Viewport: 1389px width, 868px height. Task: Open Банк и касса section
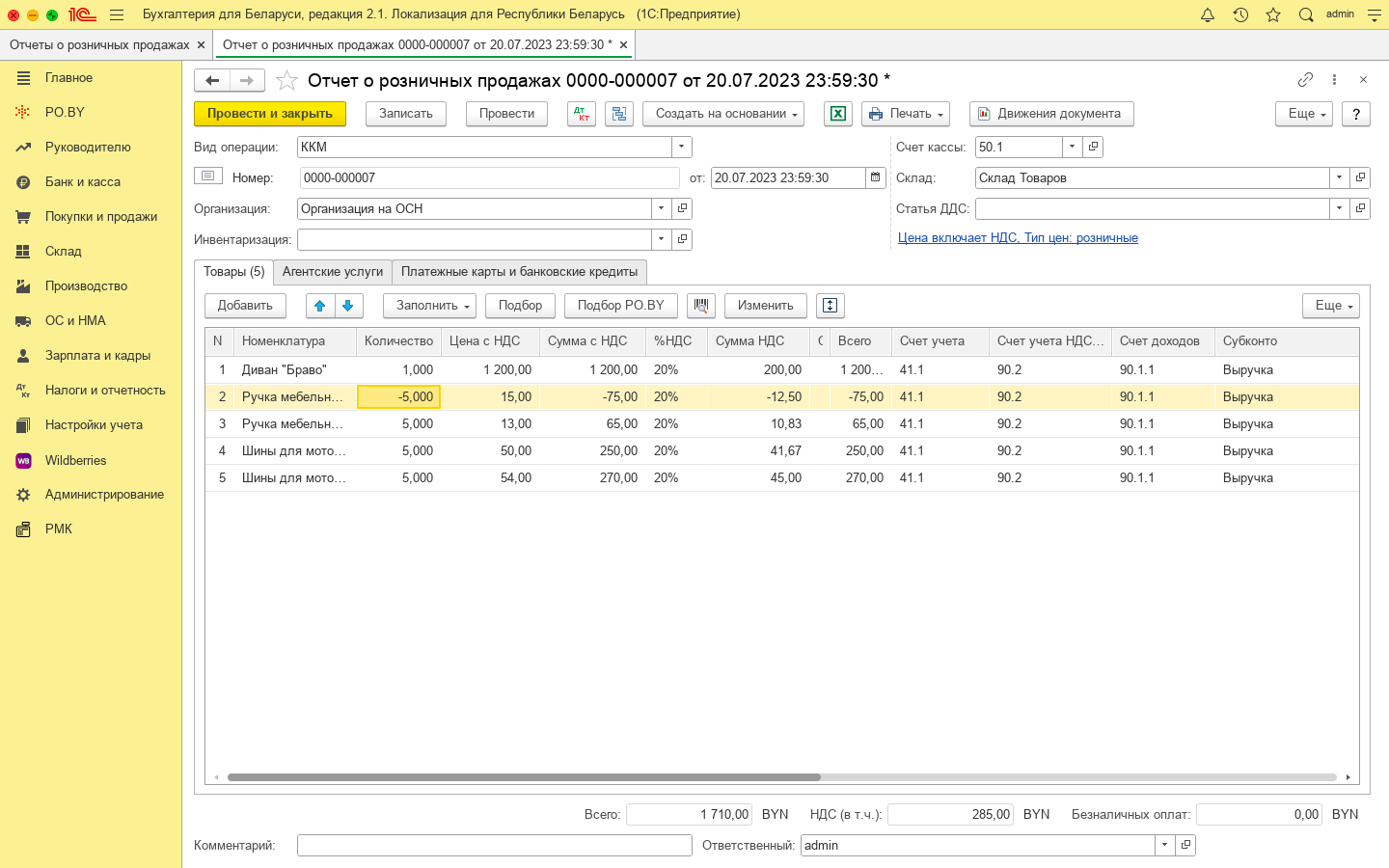[x=83, y=182]
